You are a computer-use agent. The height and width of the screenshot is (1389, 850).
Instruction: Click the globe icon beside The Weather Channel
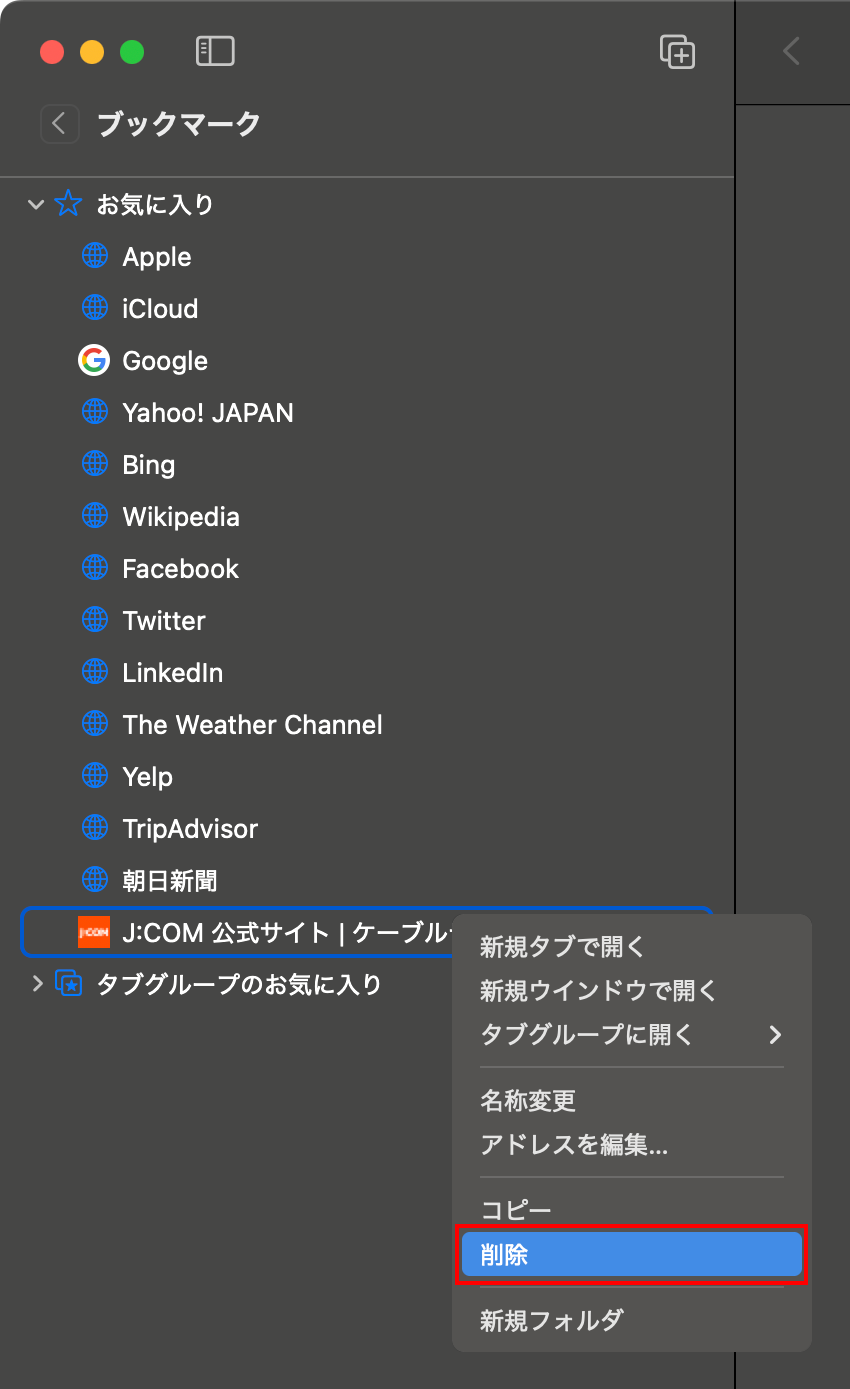click(x=94, y=724)
